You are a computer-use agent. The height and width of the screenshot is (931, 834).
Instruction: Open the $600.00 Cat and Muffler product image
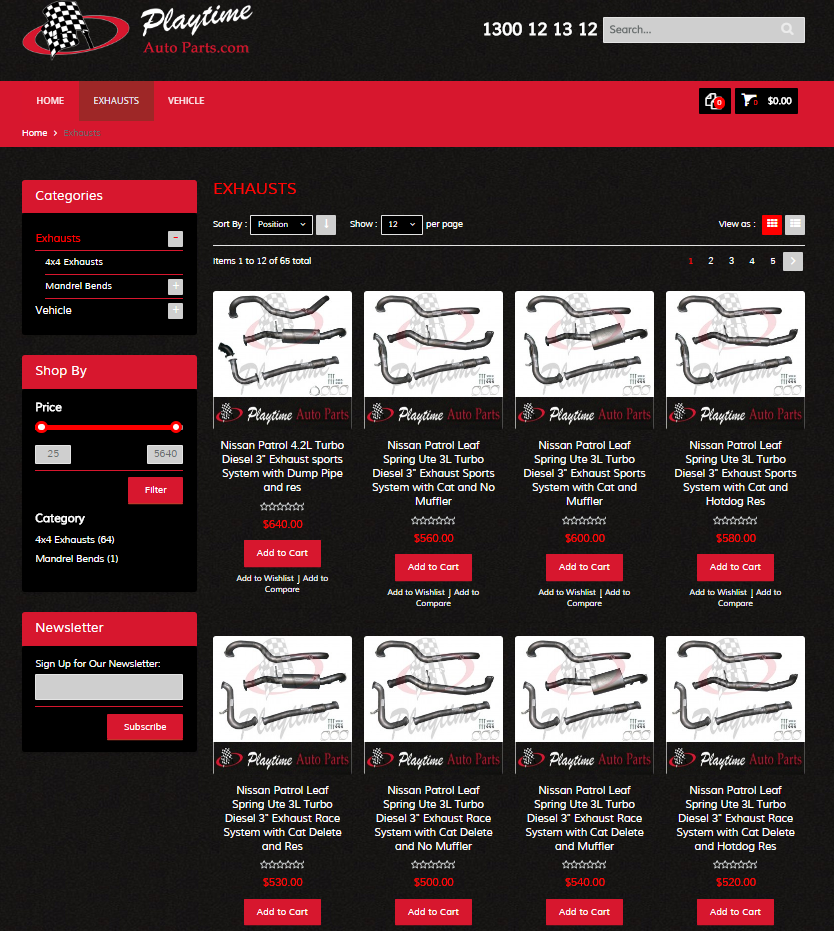[585, 360]
